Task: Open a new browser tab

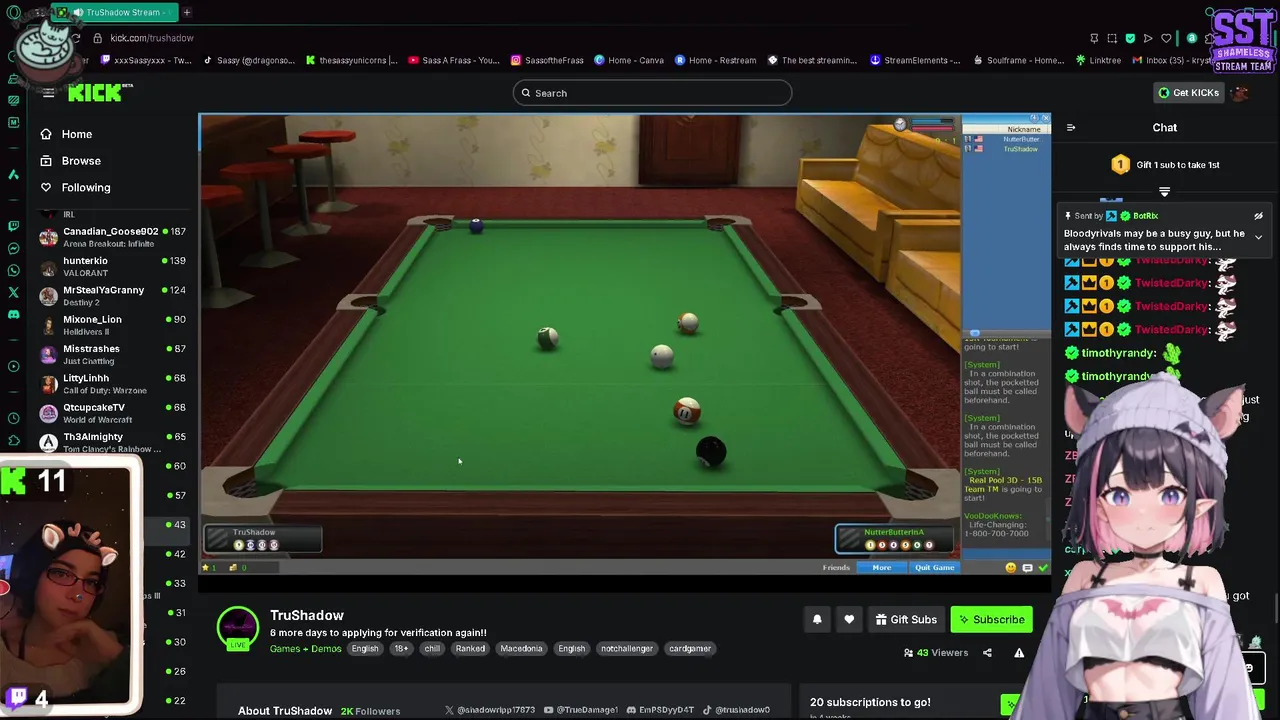Action: click(187, 12)
